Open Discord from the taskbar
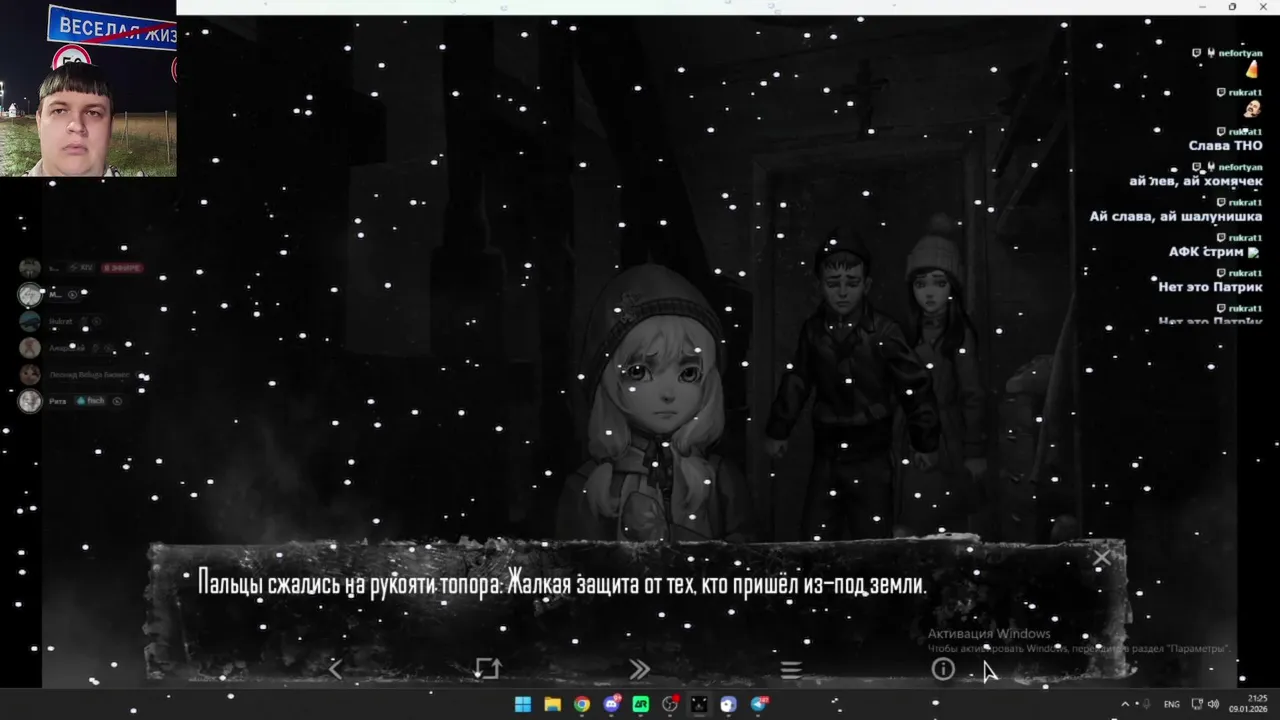Viewport: 1280px width, 720px height. 611,704
